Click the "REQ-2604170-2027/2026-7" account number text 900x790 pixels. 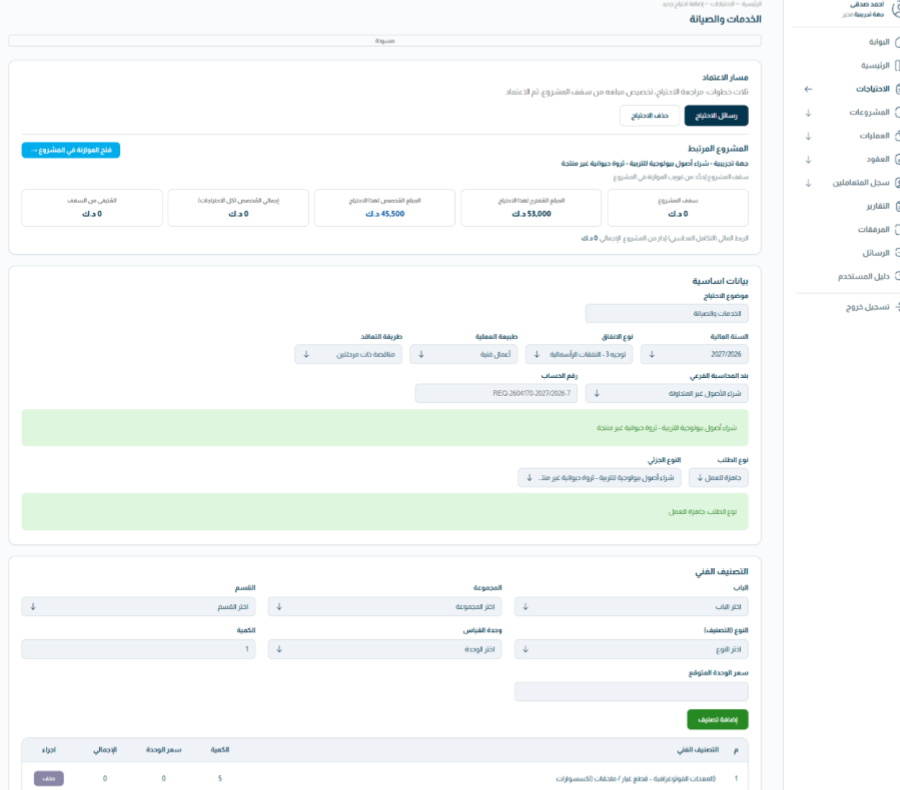click(532, 394)
